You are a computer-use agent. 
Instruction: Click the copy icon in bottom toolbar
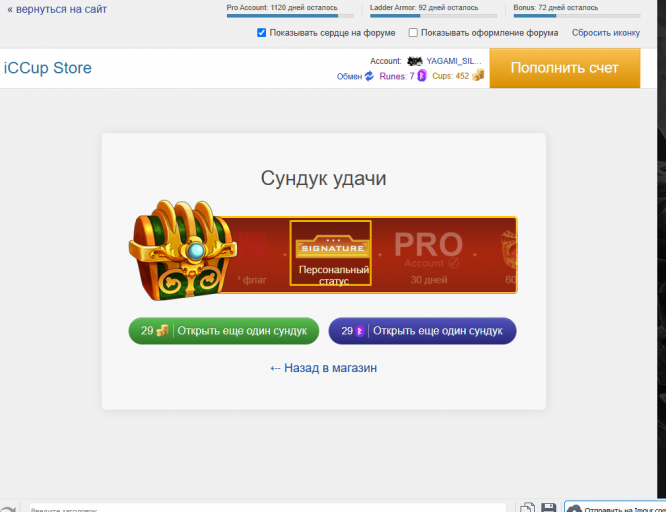(x=527, y=508)
